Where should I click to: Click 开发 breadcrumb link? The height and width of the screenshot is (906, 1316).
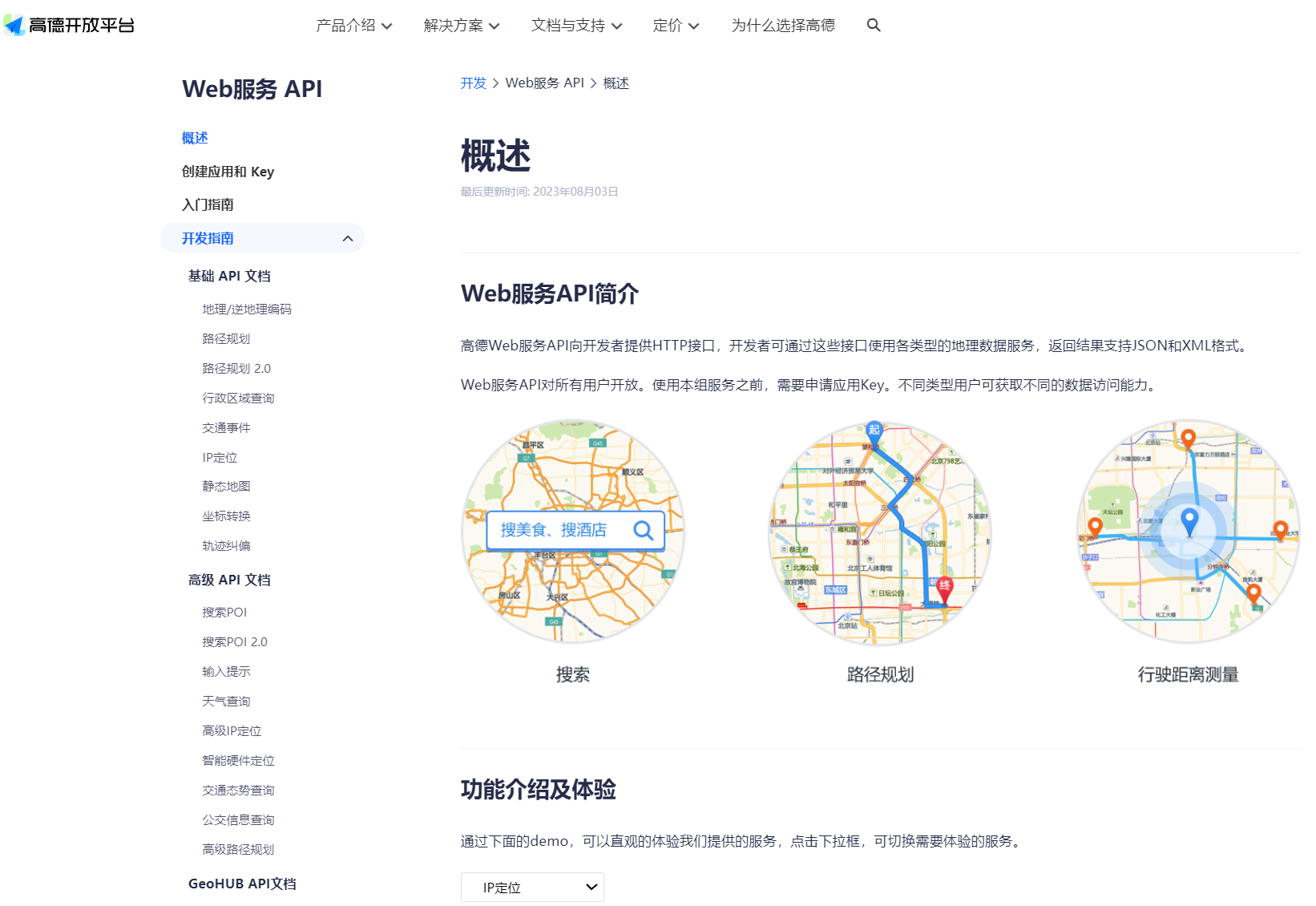(474, 83)
